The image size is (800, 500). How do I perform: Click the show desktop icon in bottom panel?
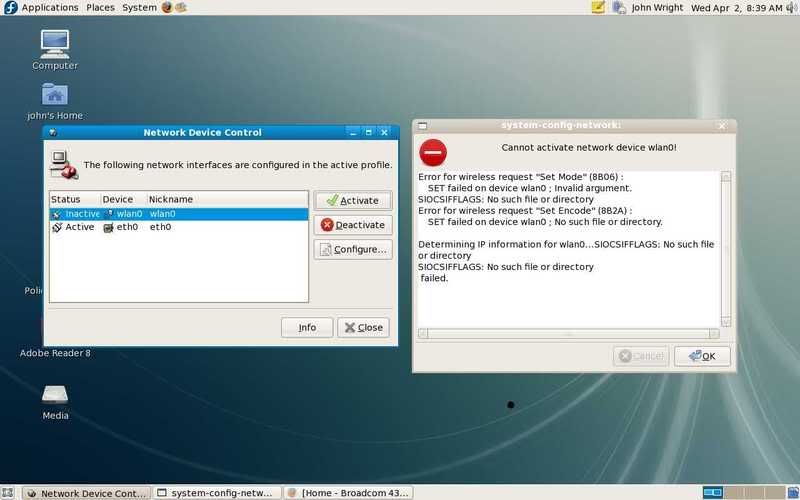pos(8,492)
